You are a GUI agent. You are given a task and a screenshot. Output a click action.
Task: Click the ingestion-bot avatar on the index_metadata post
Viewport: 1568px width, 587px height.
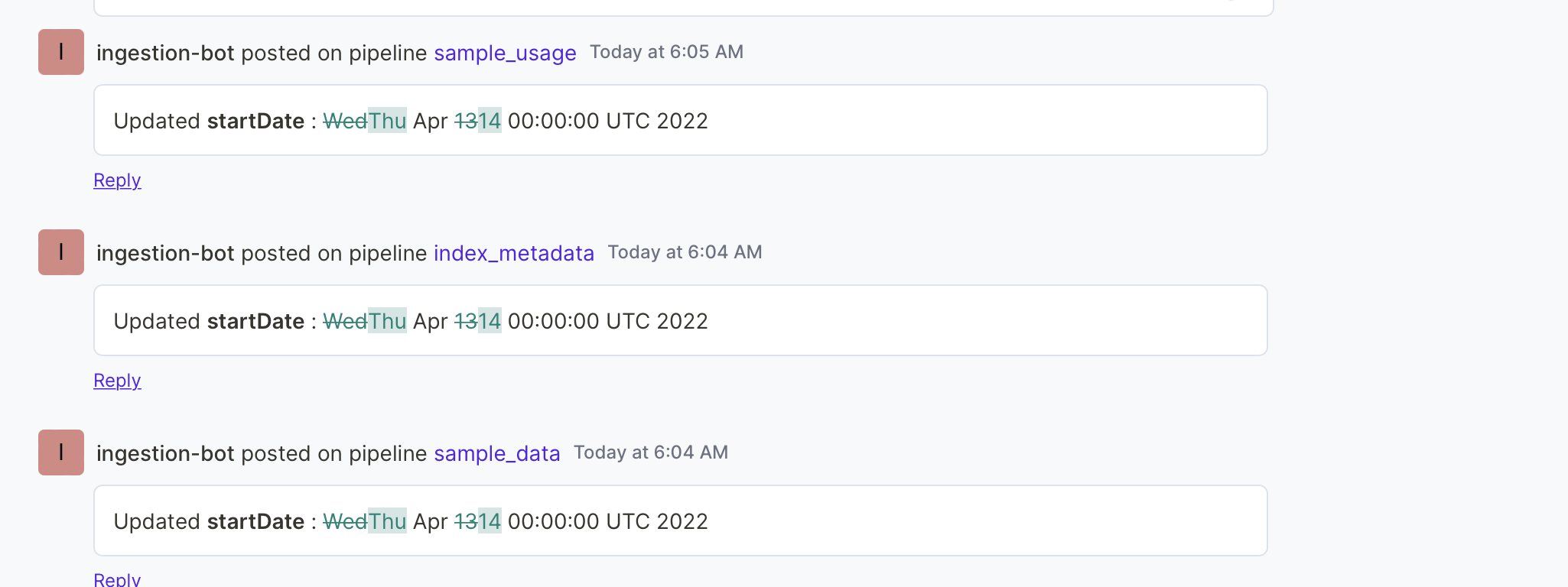[x=60, y=252]
